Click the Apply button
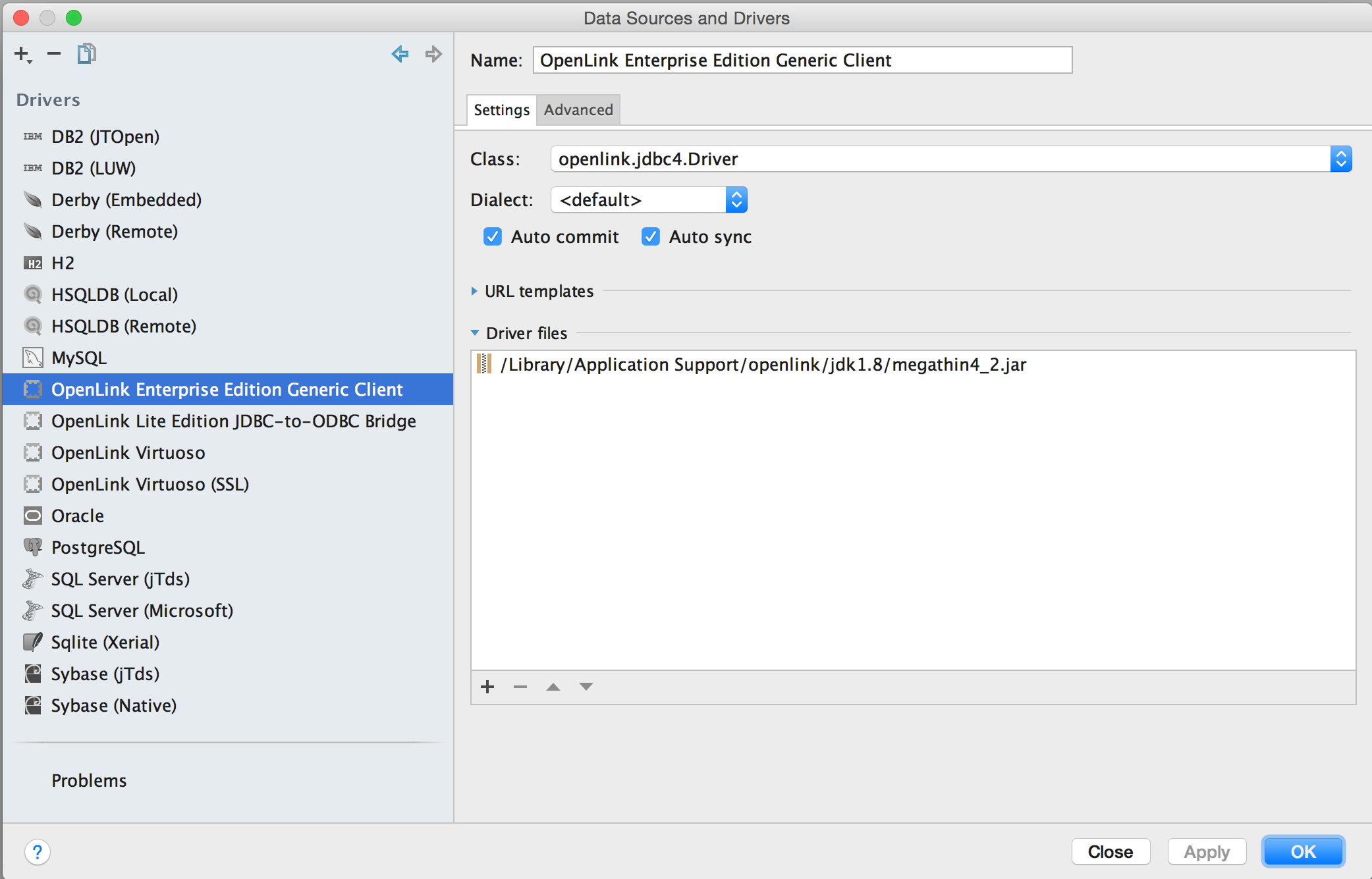1372x879 pixels. 1207,852
